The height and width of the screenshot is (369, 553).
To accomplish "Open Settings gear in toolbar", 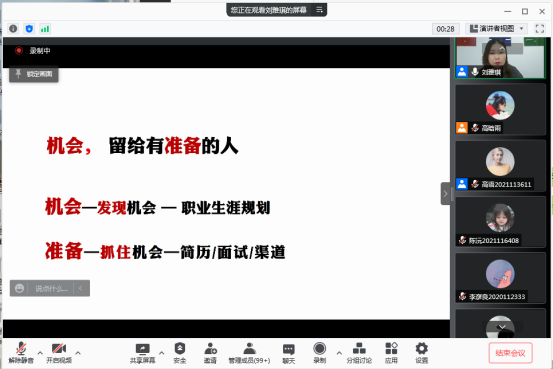I will pyautogui.click(x=421, y=353).
